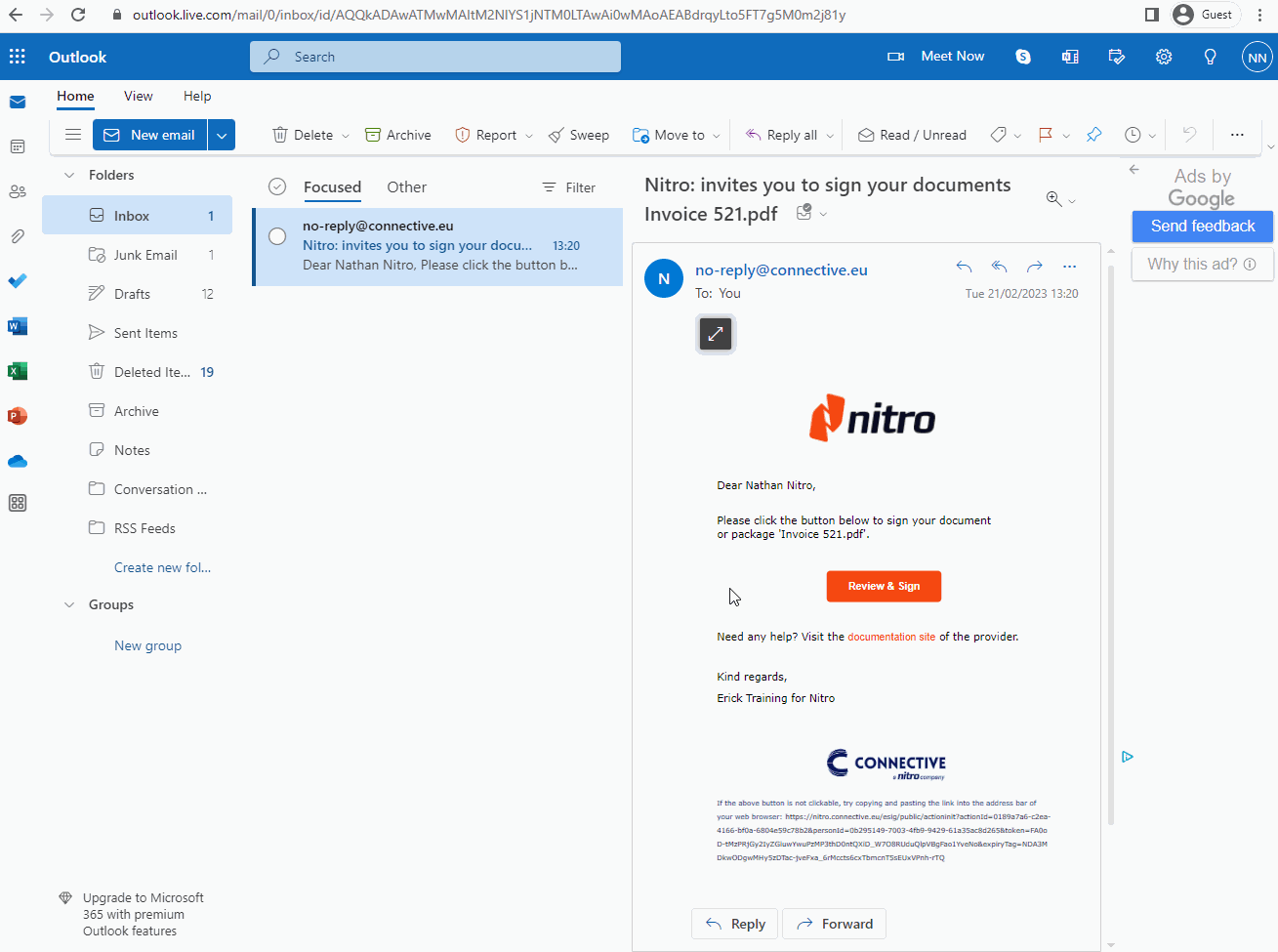
Task: Switch to the Other inbox tab
Action: pos(406,187)
